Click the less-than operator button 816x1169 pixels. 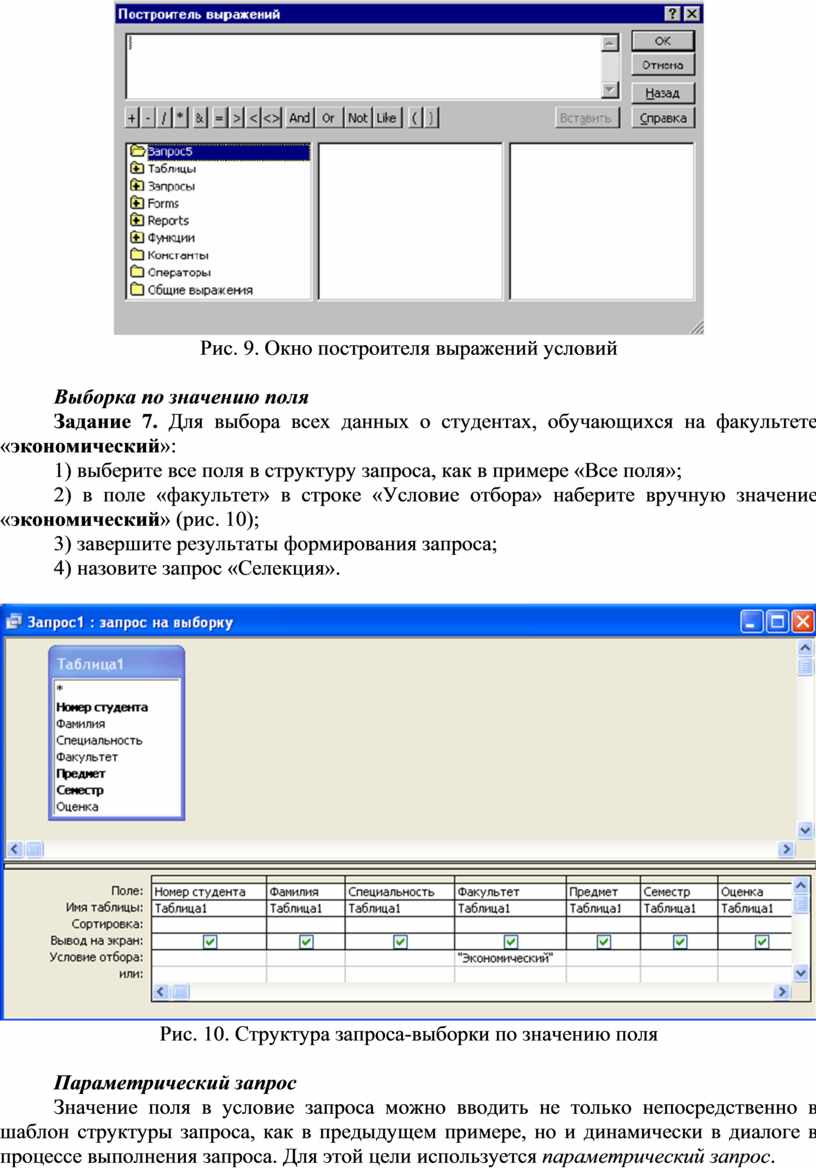coord(253,118)
